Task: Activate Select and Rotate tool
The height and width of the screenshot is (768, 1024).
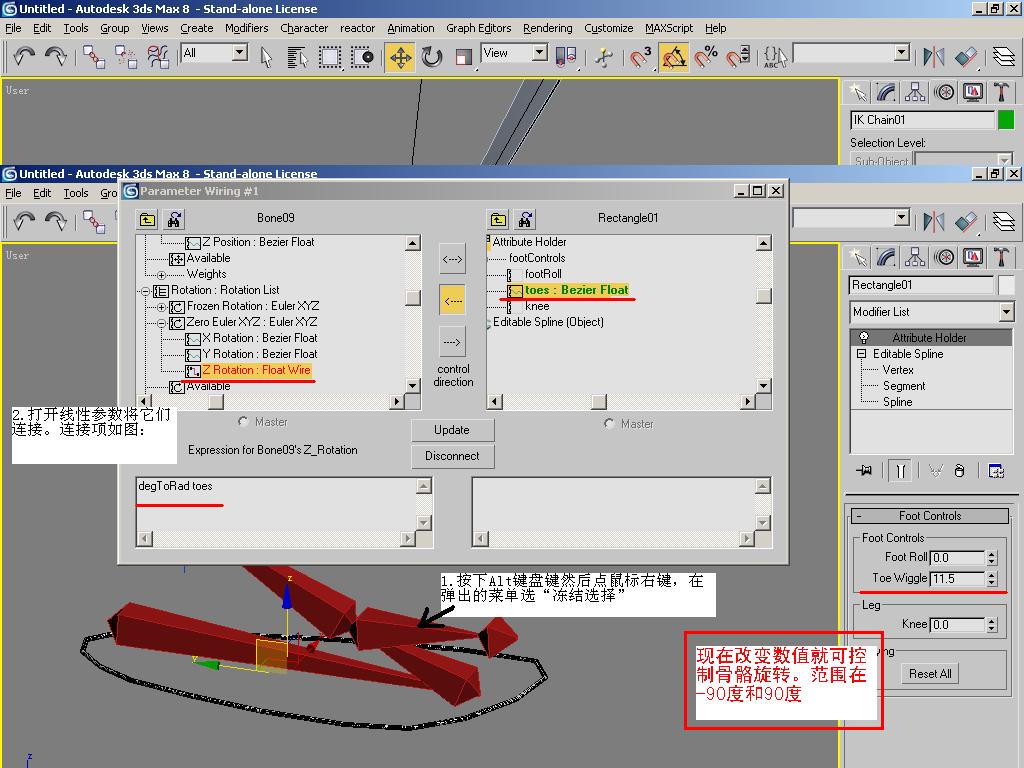Action: pos(432,57)
